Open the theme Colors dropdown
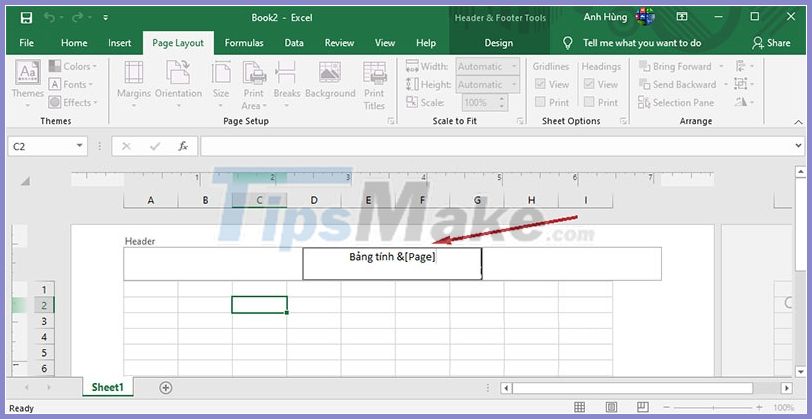Viewport: 812px width, 419px height. click(72, 66)
